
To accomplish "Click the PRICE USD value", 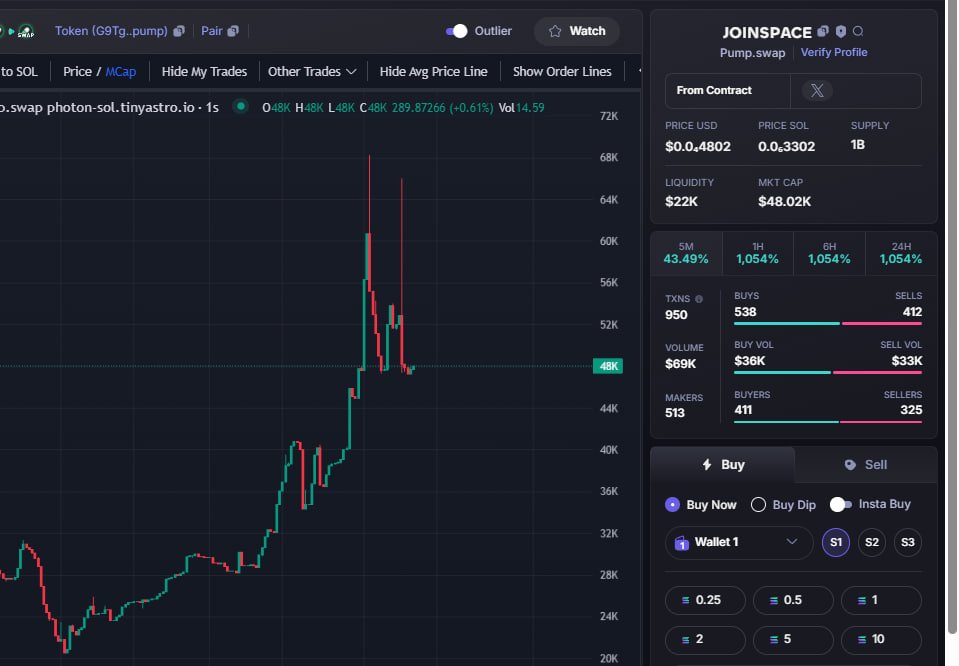I will 698,147.
